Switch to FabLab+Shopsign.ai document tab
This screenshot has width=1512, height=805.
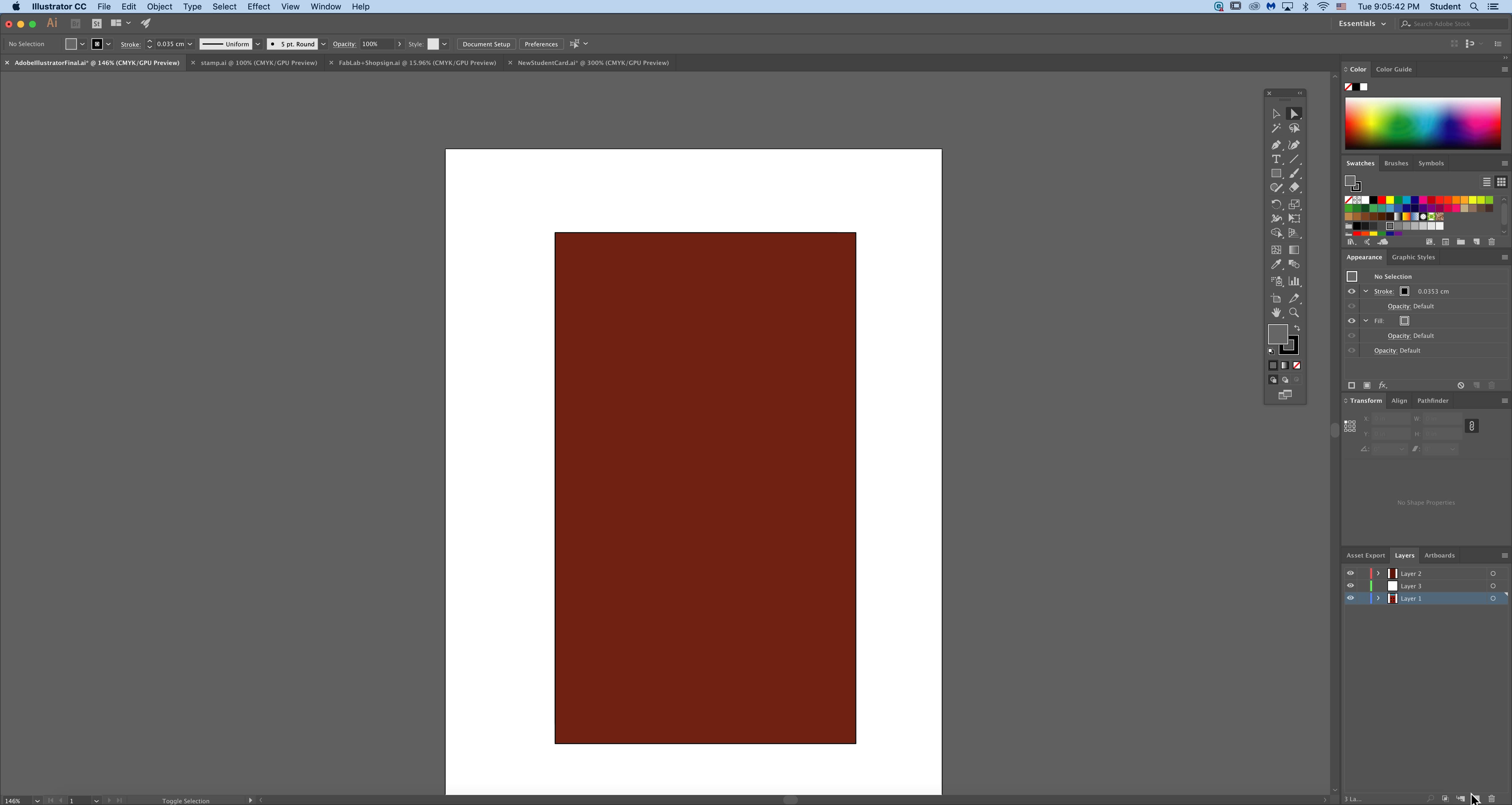coord(417,63)
